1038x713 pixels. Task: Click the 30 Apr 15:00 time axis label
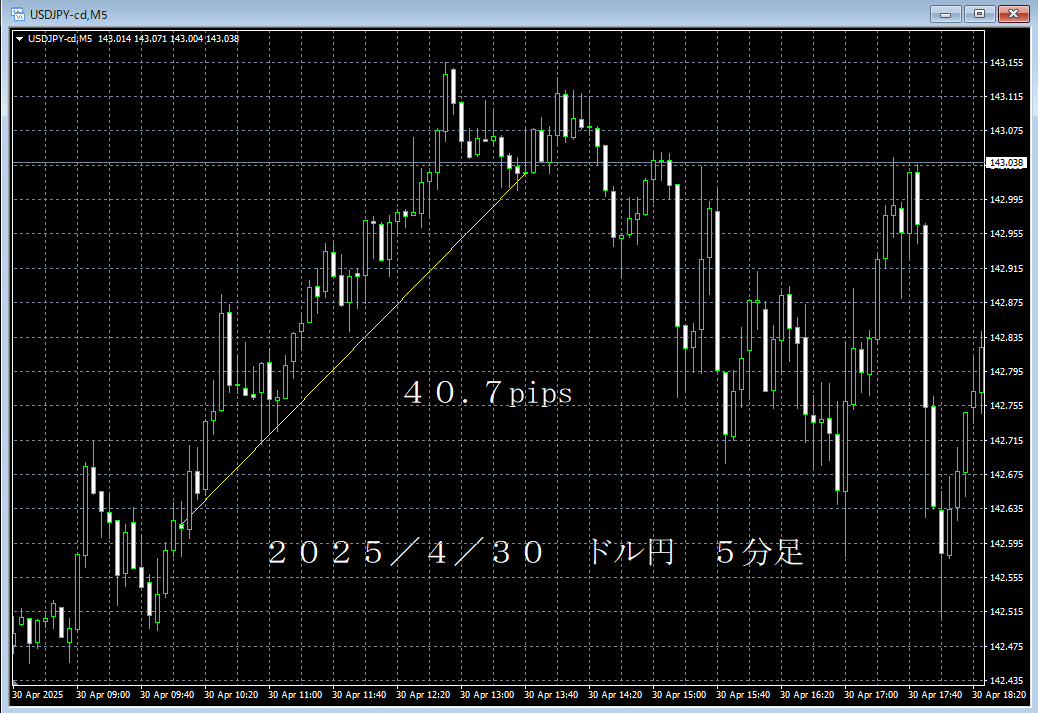[679, 694]
